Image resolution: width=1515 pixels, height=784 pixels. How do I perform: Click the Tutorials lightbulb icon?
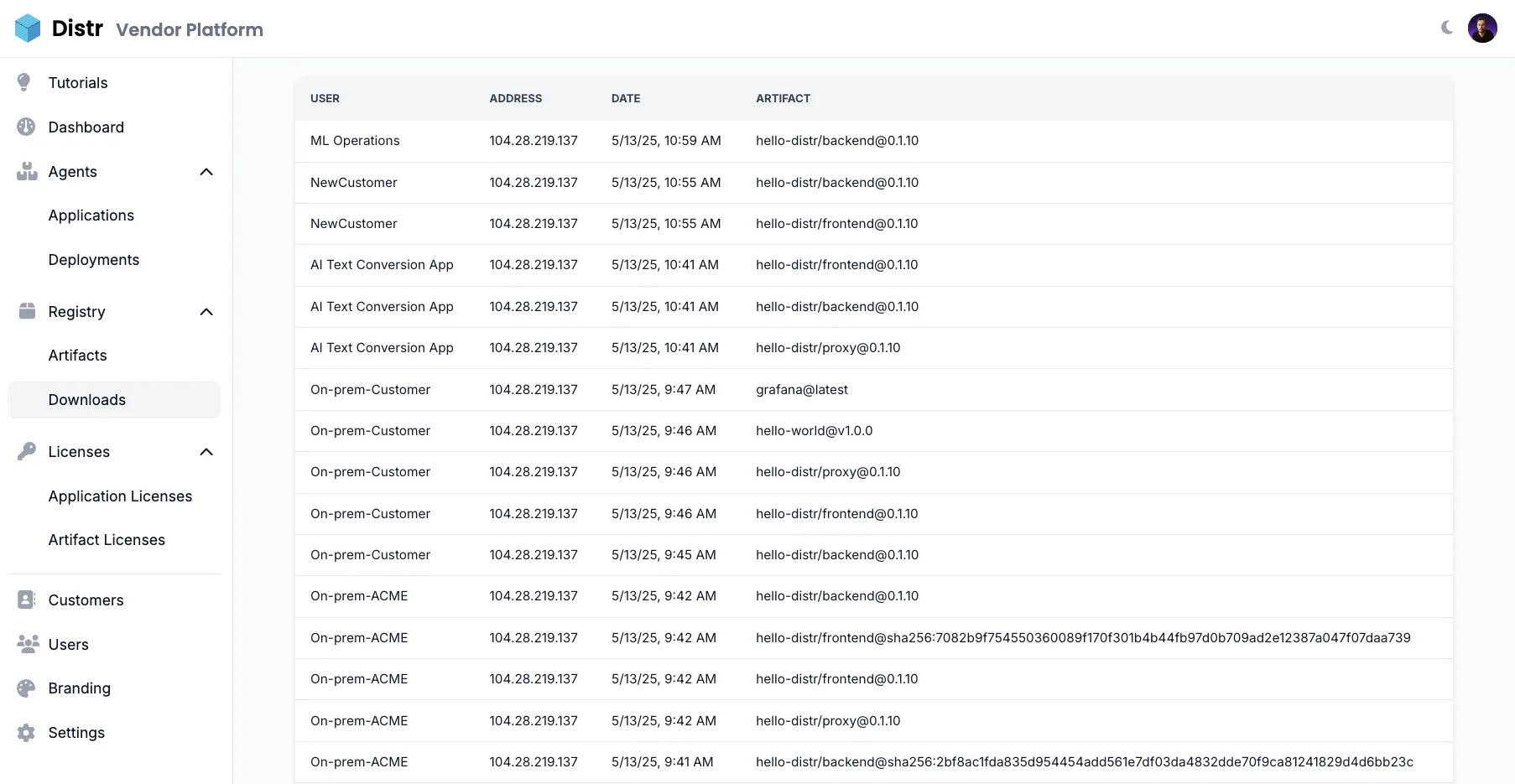pos(24,82)
